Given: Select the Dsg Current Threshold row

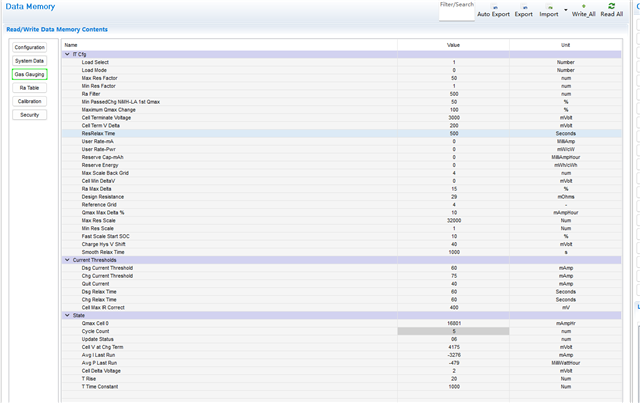Looking at the screenshot, I should 342,268.
